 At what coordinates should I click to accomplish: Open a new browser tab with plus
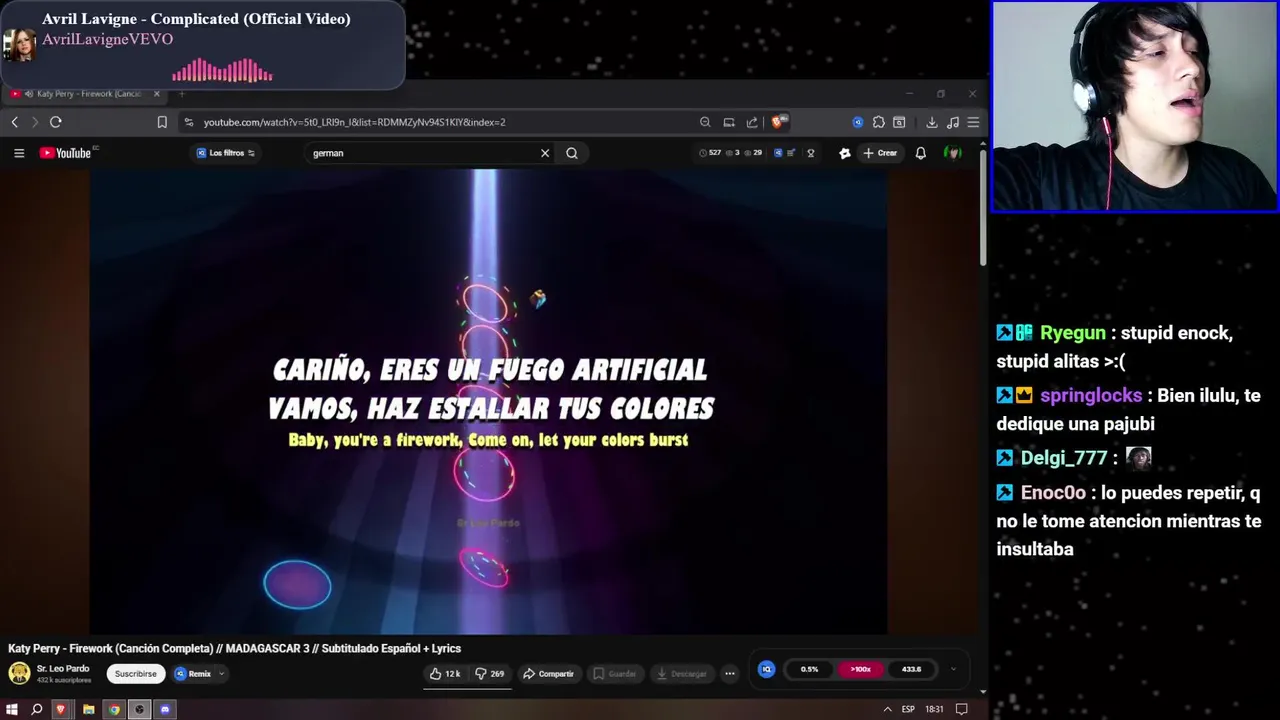click(182, 94)
